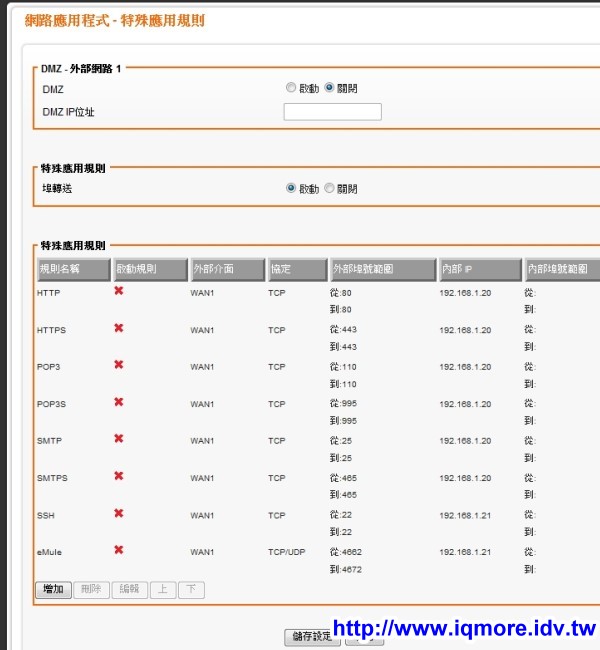Click the red X status in SMTP row
Screen dimensions: 600x650
tap(119, 439)
